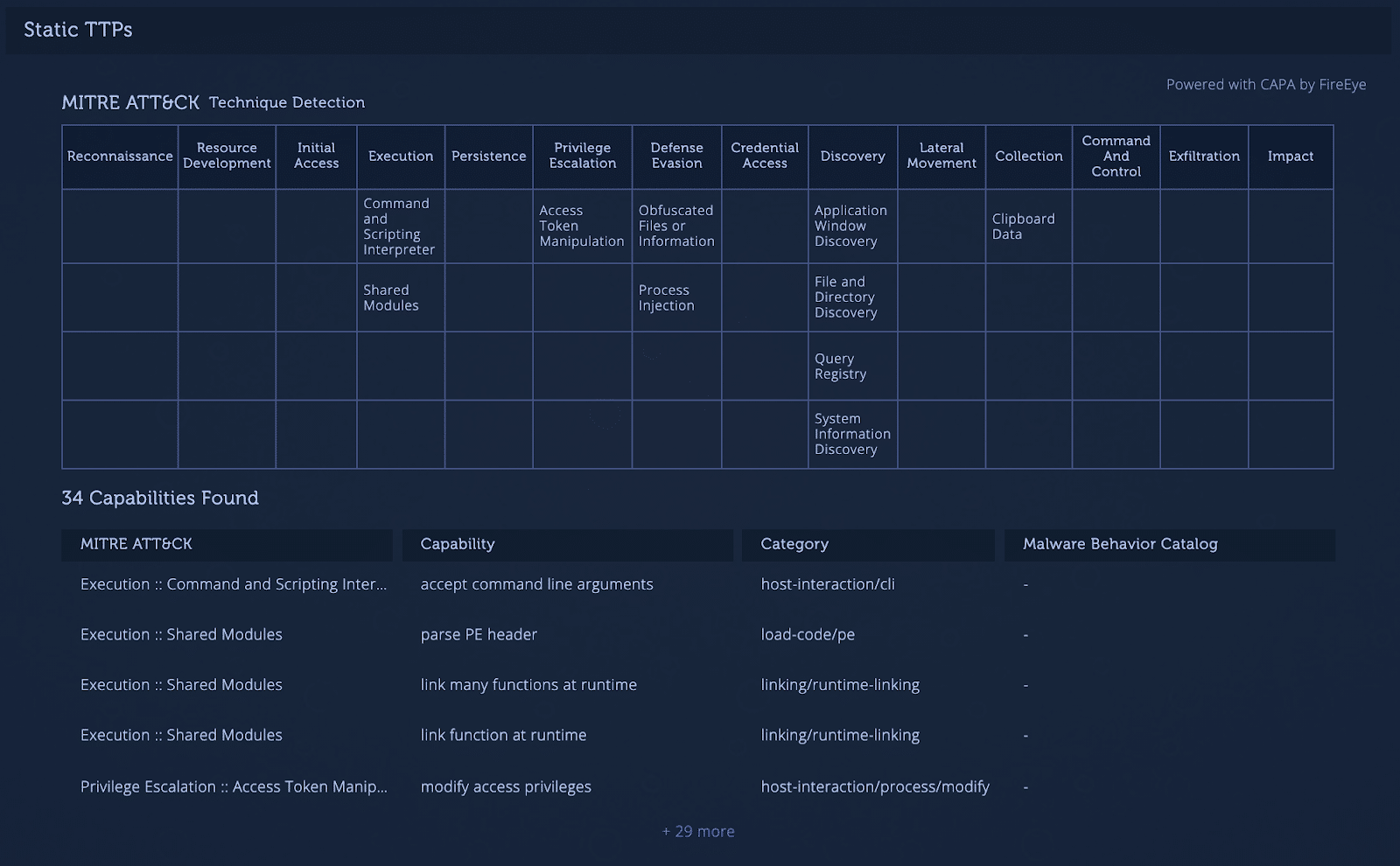1400x866 pixels.
Task: Click the Obfuscated Files or Information cell
Action: tap(676, 227)
